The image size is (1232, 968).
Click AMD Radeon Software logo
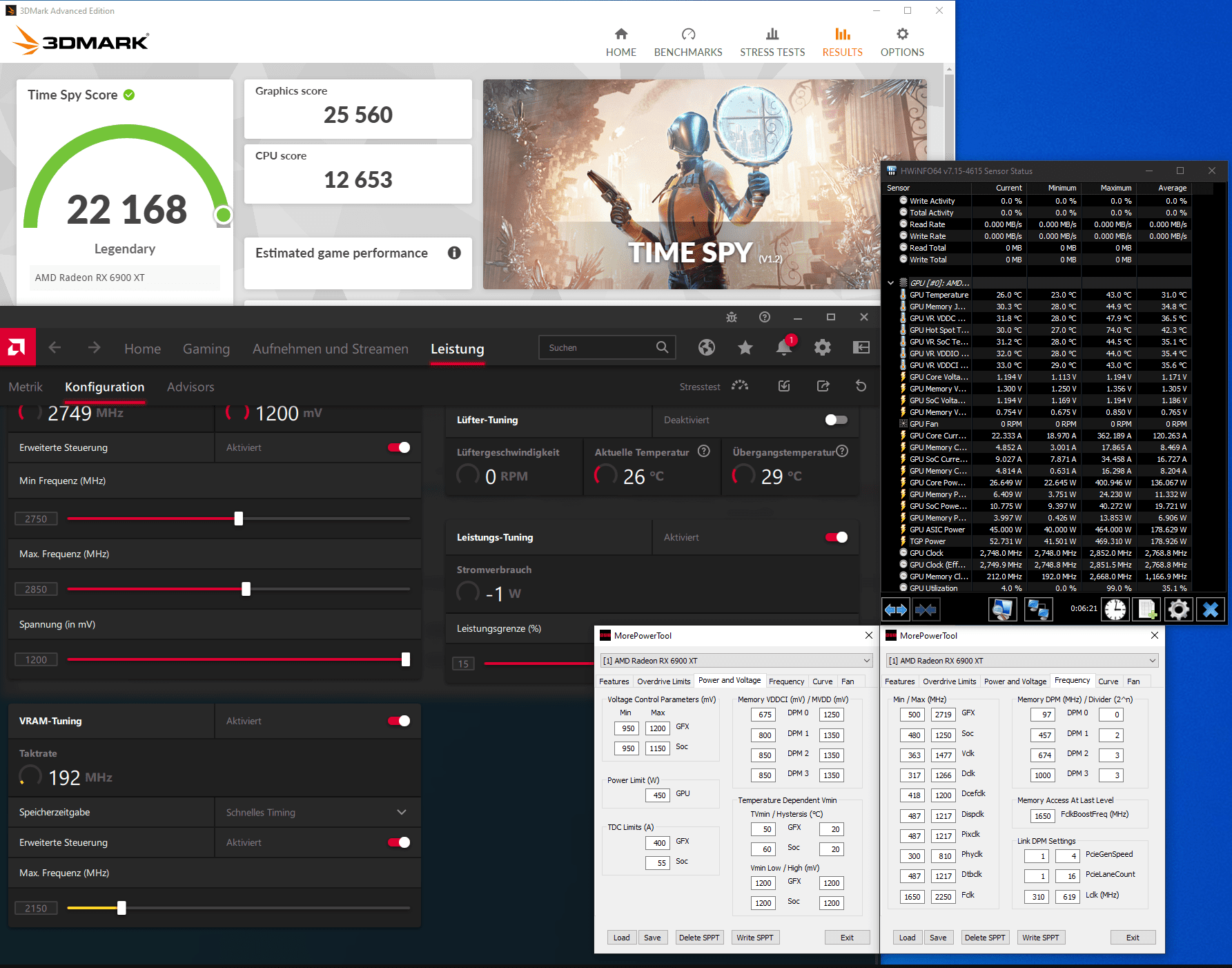pos(17,347)
